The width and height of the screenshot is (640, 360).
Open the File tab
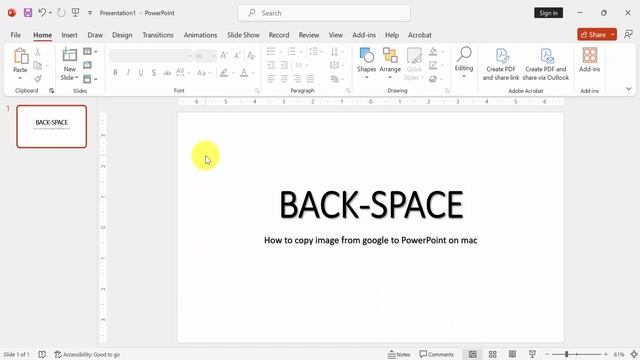(x=16, y=35)
